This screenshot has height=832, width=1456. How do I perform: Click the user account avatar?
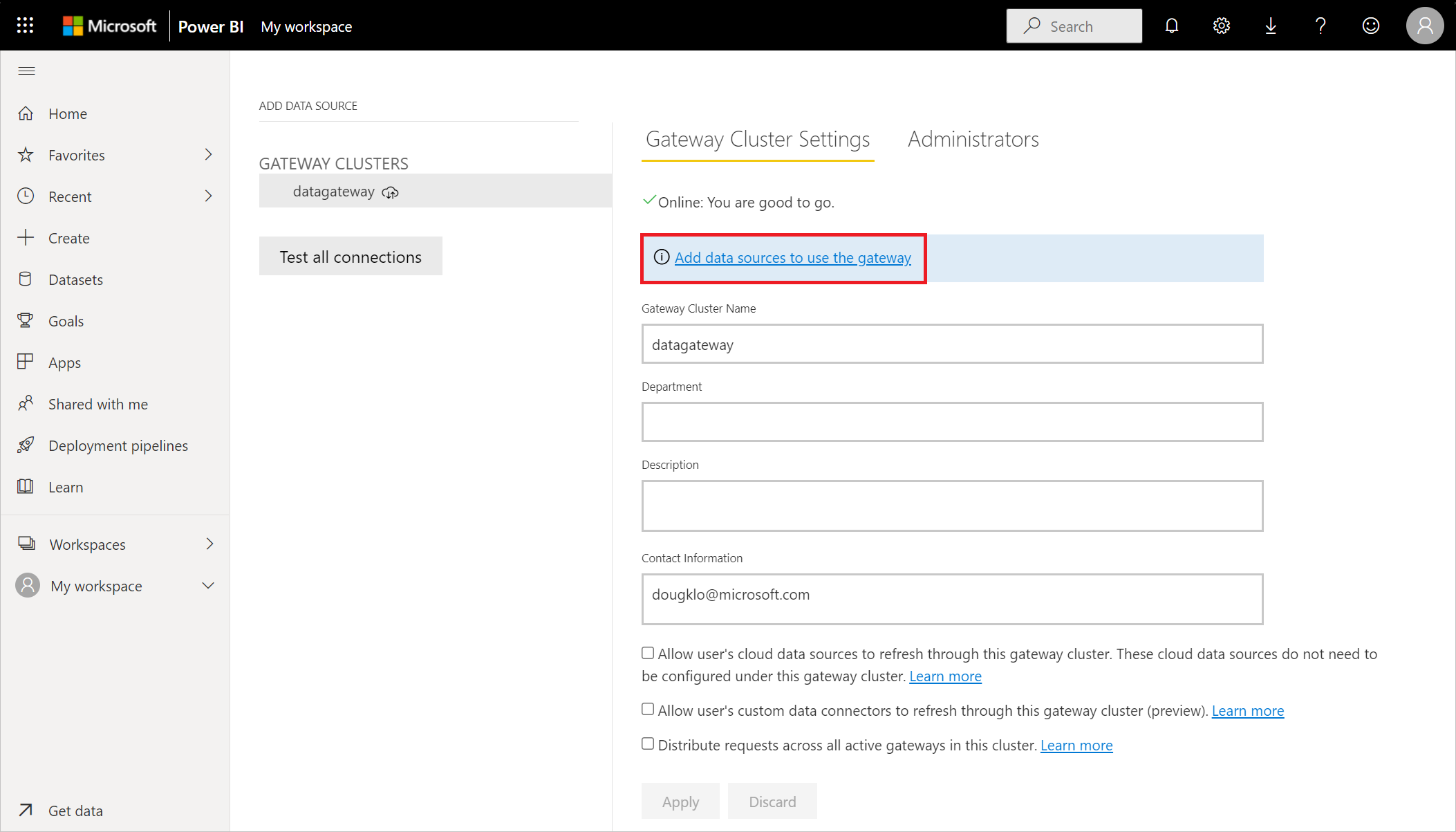(x=1424, y=26)
